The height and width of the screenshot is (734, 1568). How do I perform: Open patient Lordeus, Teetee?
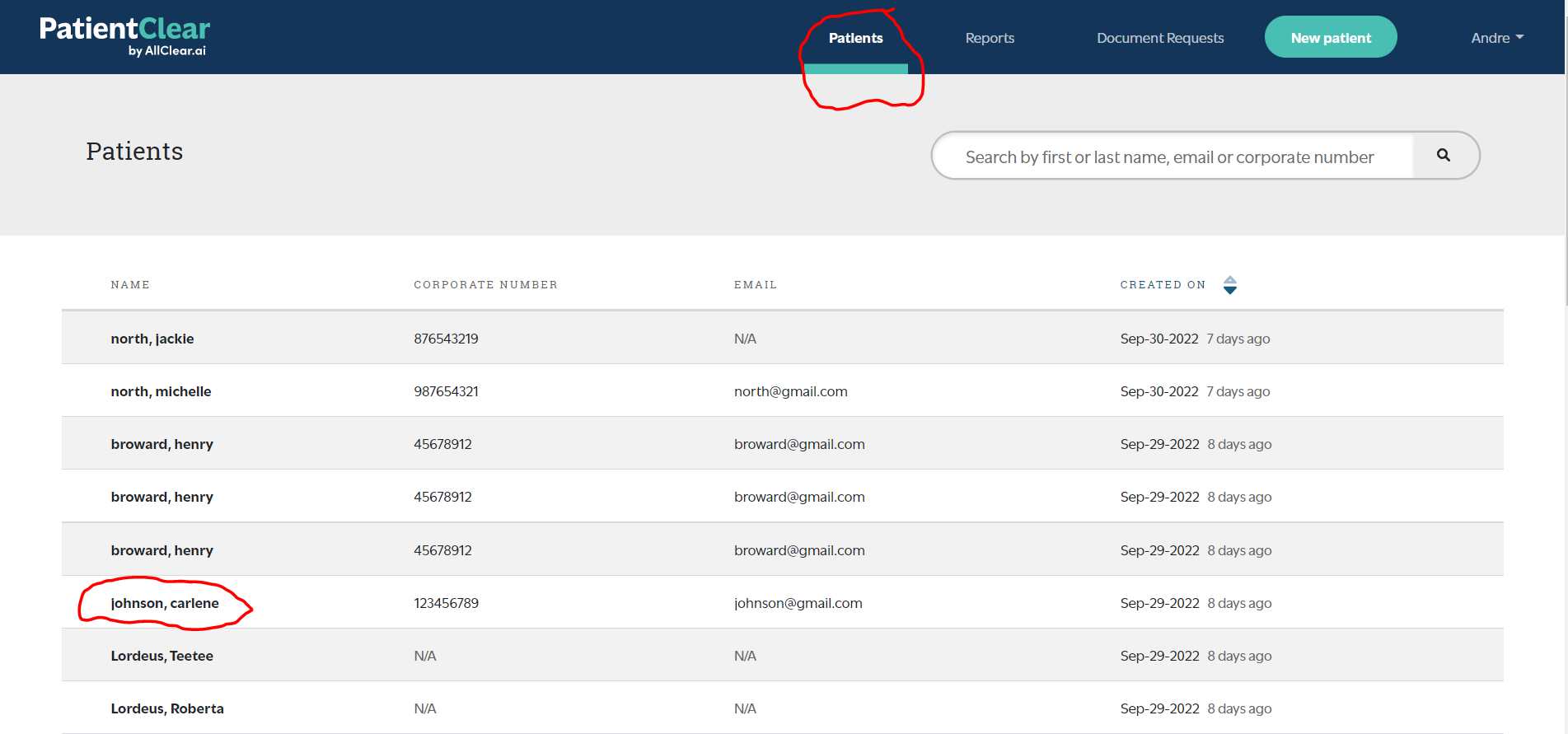pyautogui.click(x=162, y=656)
